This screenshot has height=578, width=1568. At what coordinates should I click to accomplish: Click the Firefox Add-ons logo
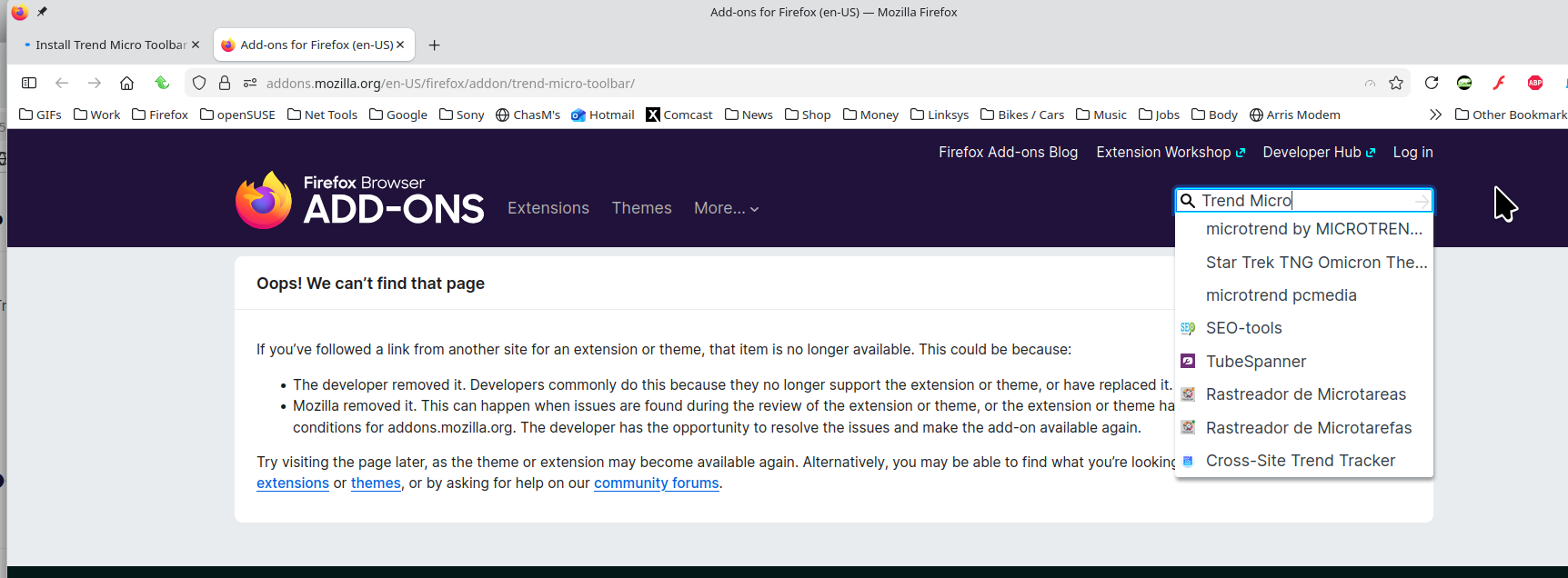click(360, 200)
